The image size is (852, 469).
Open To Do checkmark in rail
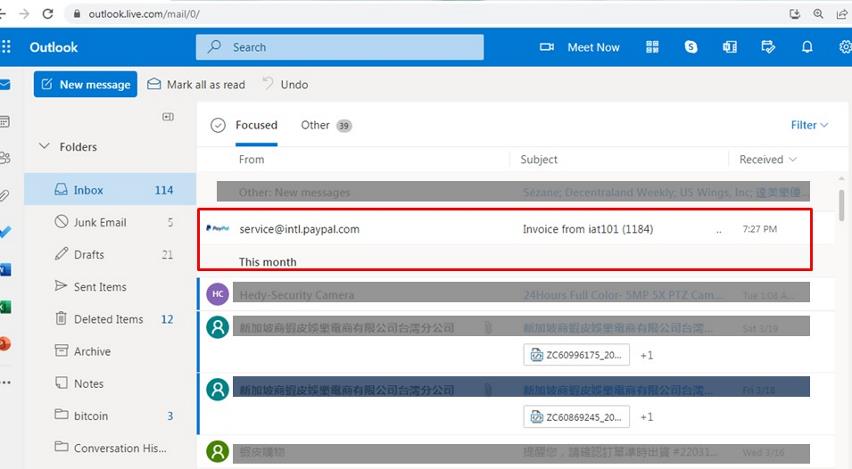point(5,232)
